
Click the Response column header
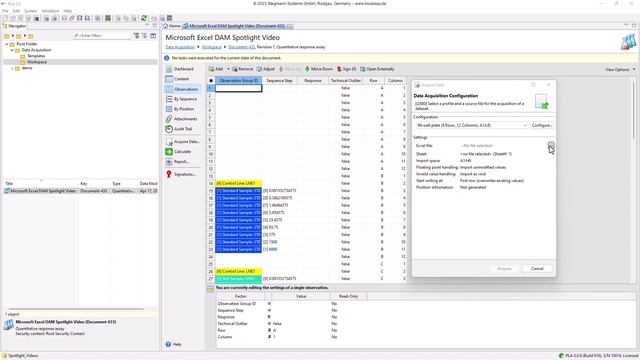point(313,81)
